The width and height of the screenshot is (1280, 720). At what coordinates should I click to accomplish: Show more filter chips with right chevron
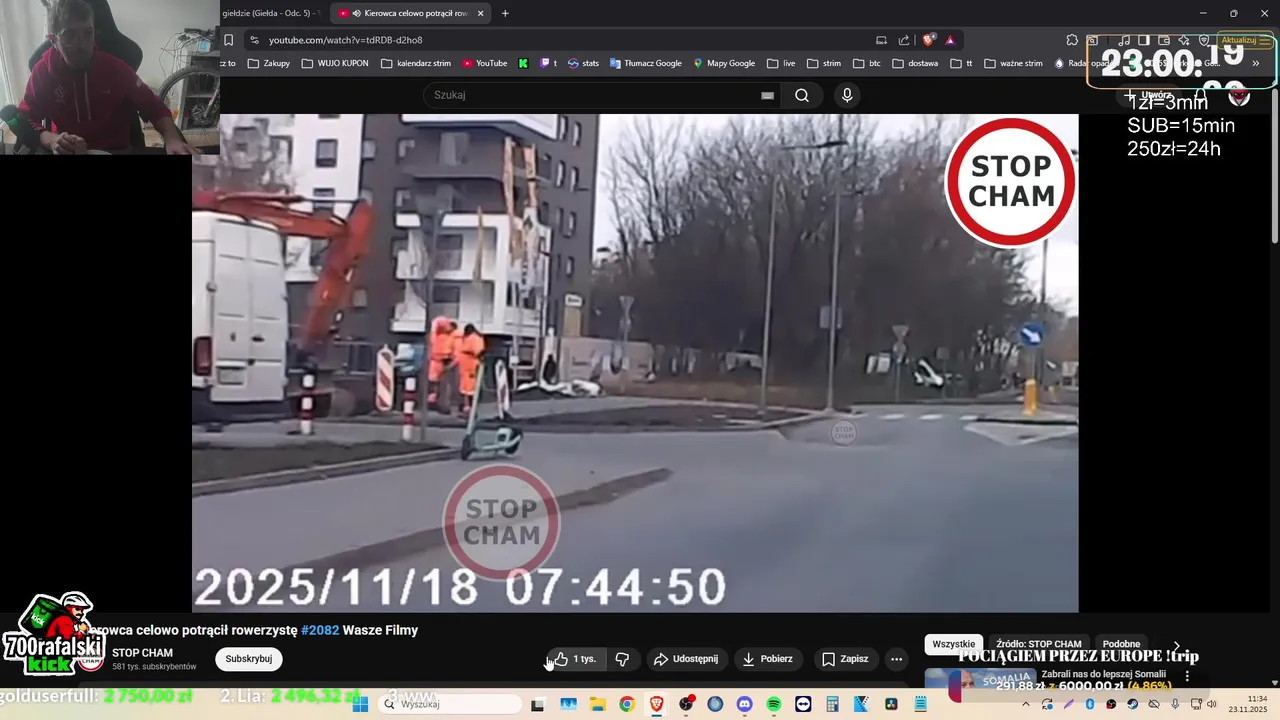point(1177,645)
